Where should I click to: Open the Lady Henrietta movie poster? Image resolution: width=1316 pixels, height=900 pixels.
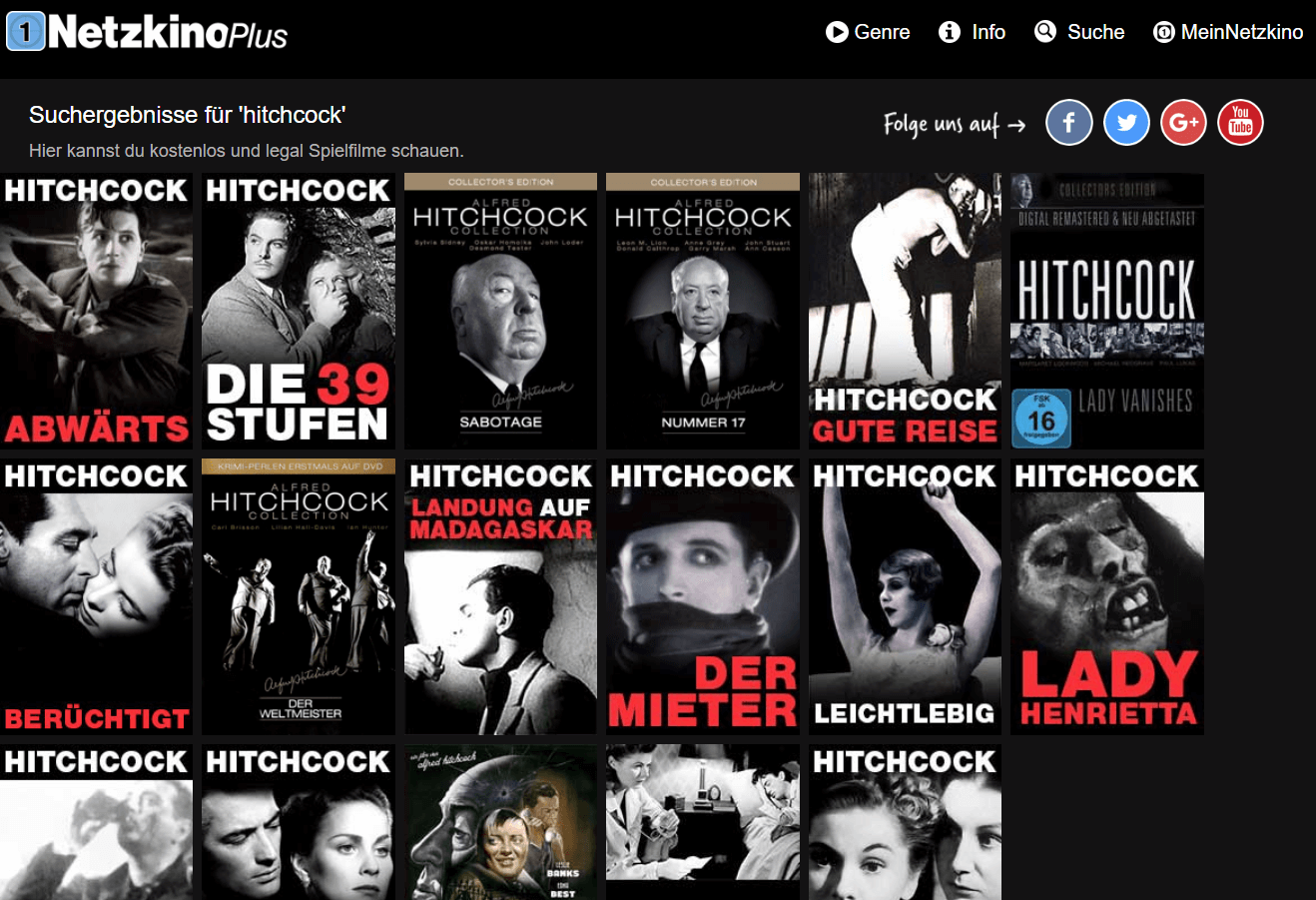click(1107, 596)
